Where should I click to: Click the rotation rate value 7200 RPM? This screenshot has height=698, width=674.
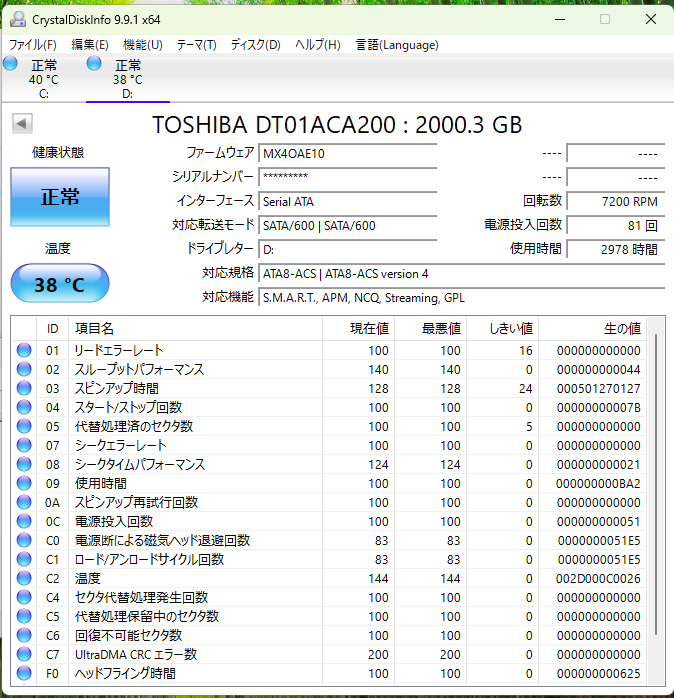tap(616, 201)
